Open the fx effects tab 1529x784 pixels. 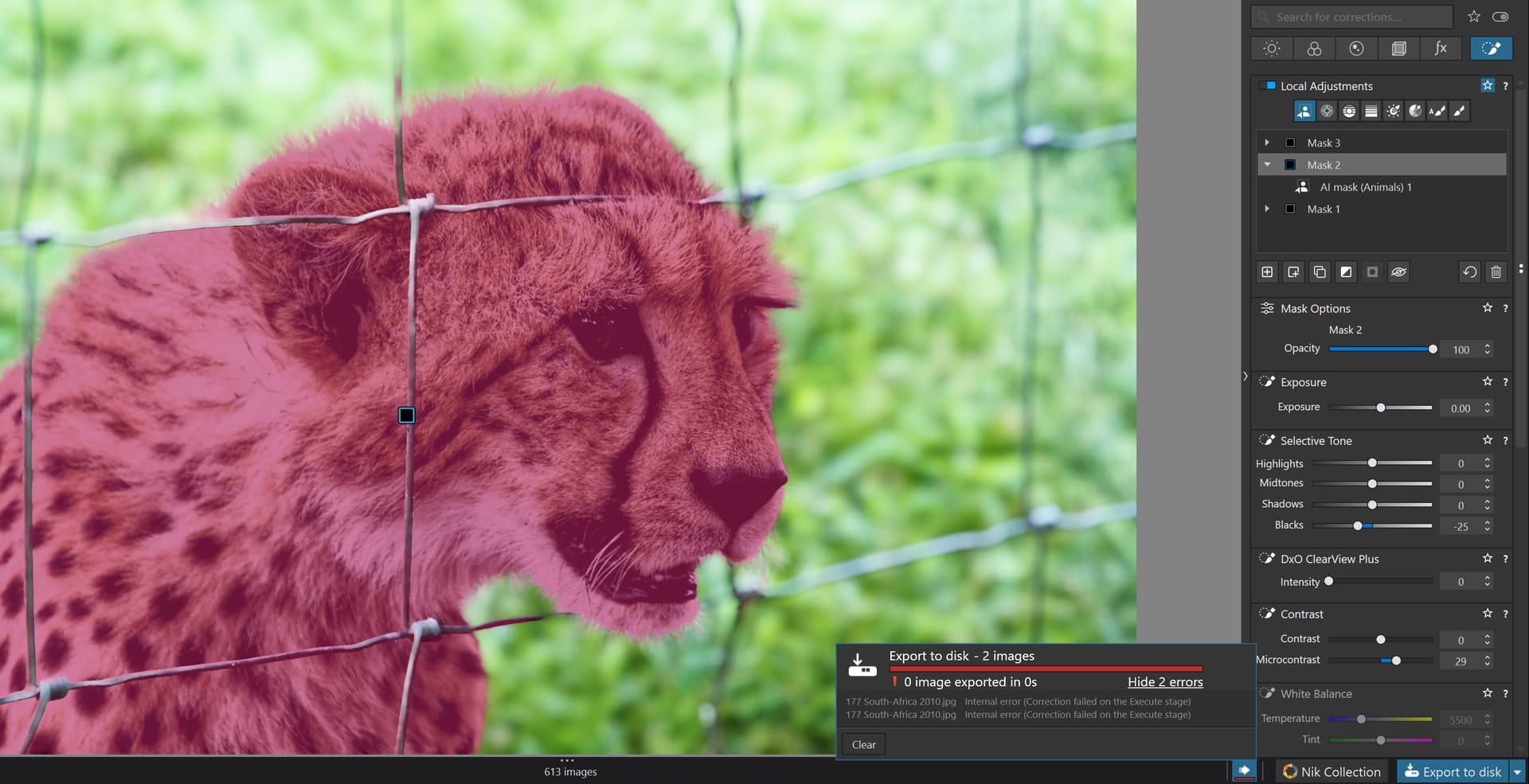tap(1441, 49)
